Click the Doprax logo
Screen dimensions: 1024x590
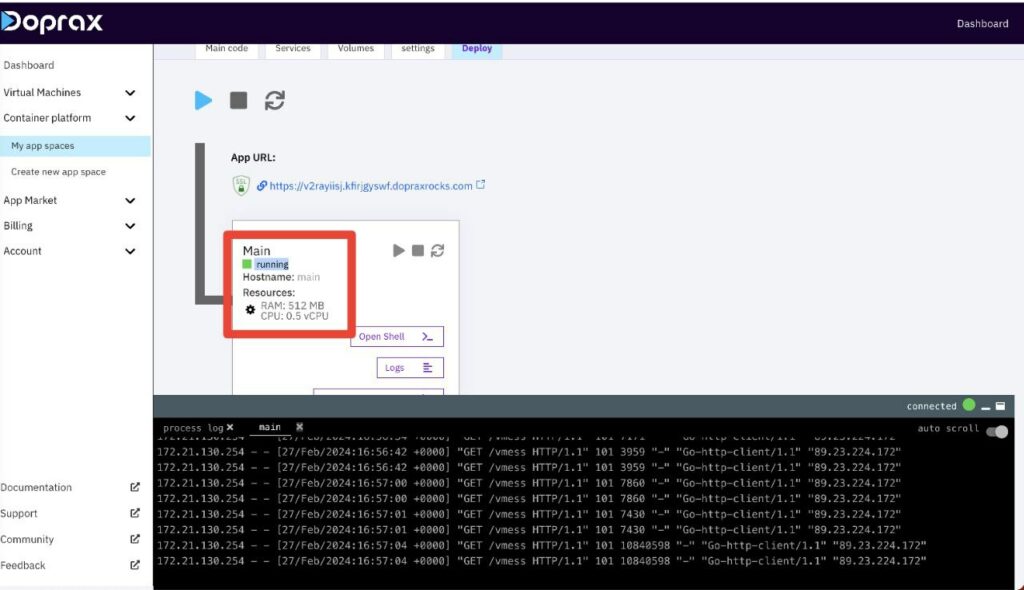coord(52,22)
